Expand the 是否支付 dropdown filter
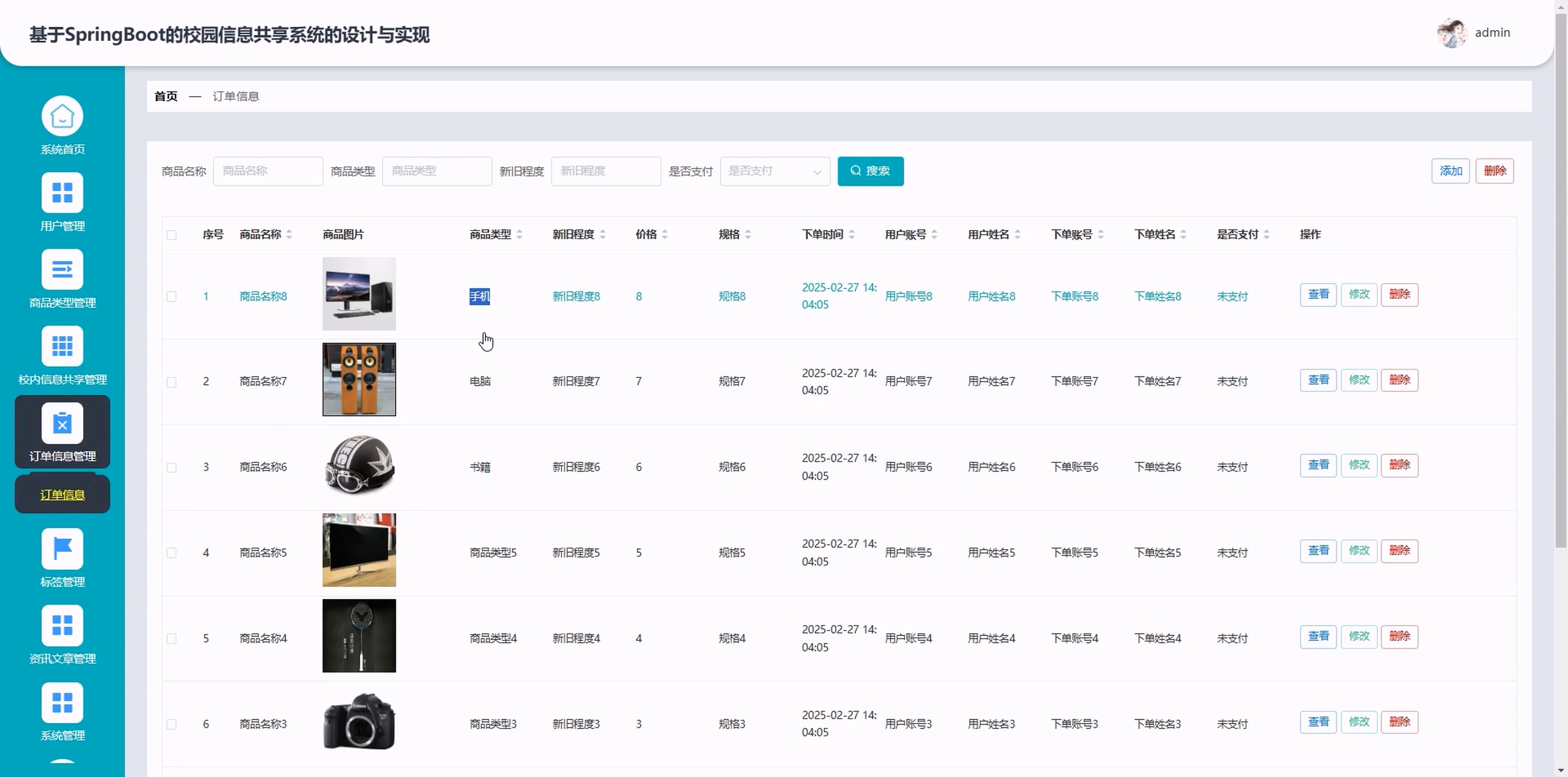 click(x=774, y=172)
